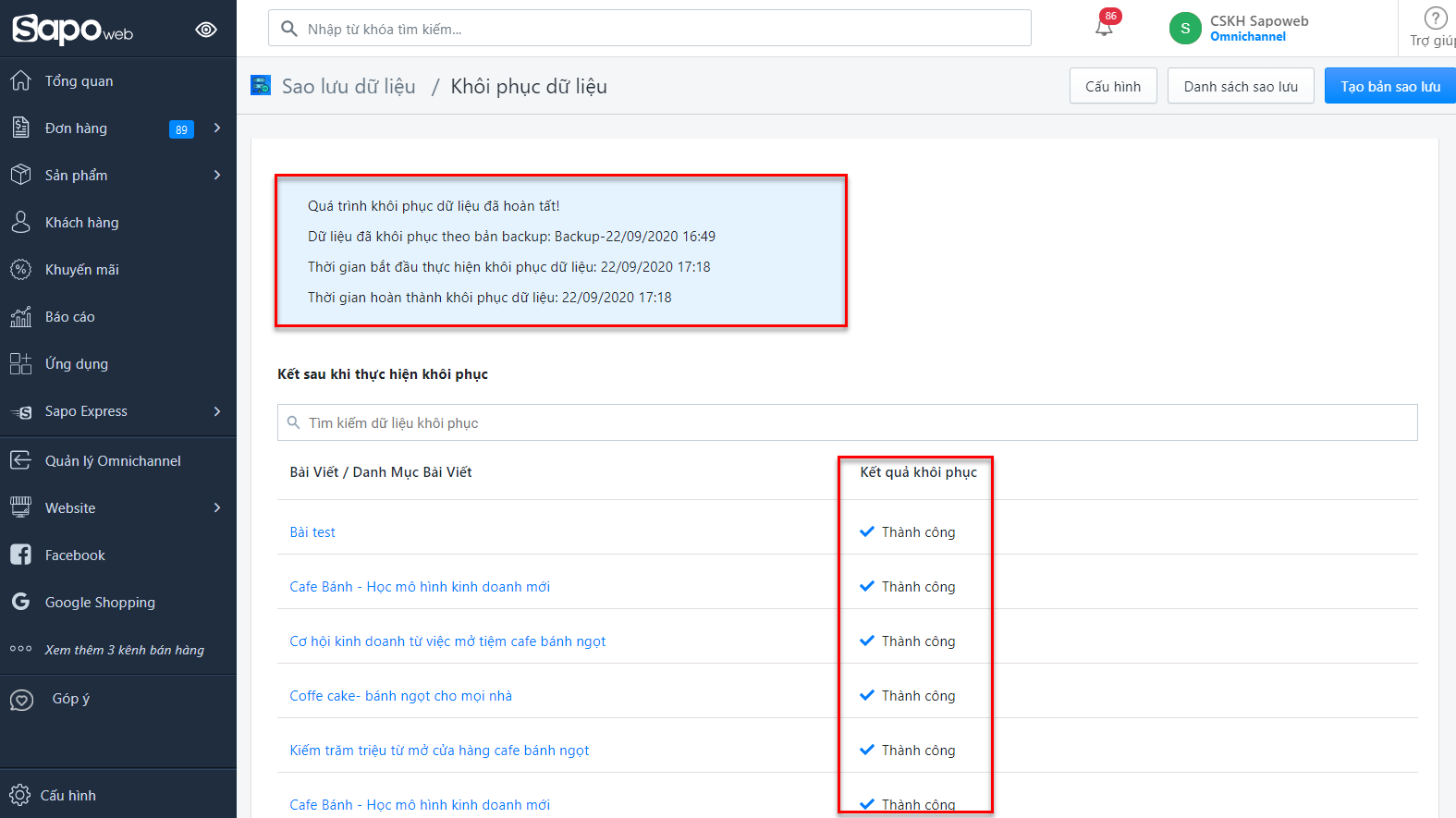Click the Tìm kiếm dữ liệu khôi phục field
1456x818 pixels.
[x=847, y=422]
